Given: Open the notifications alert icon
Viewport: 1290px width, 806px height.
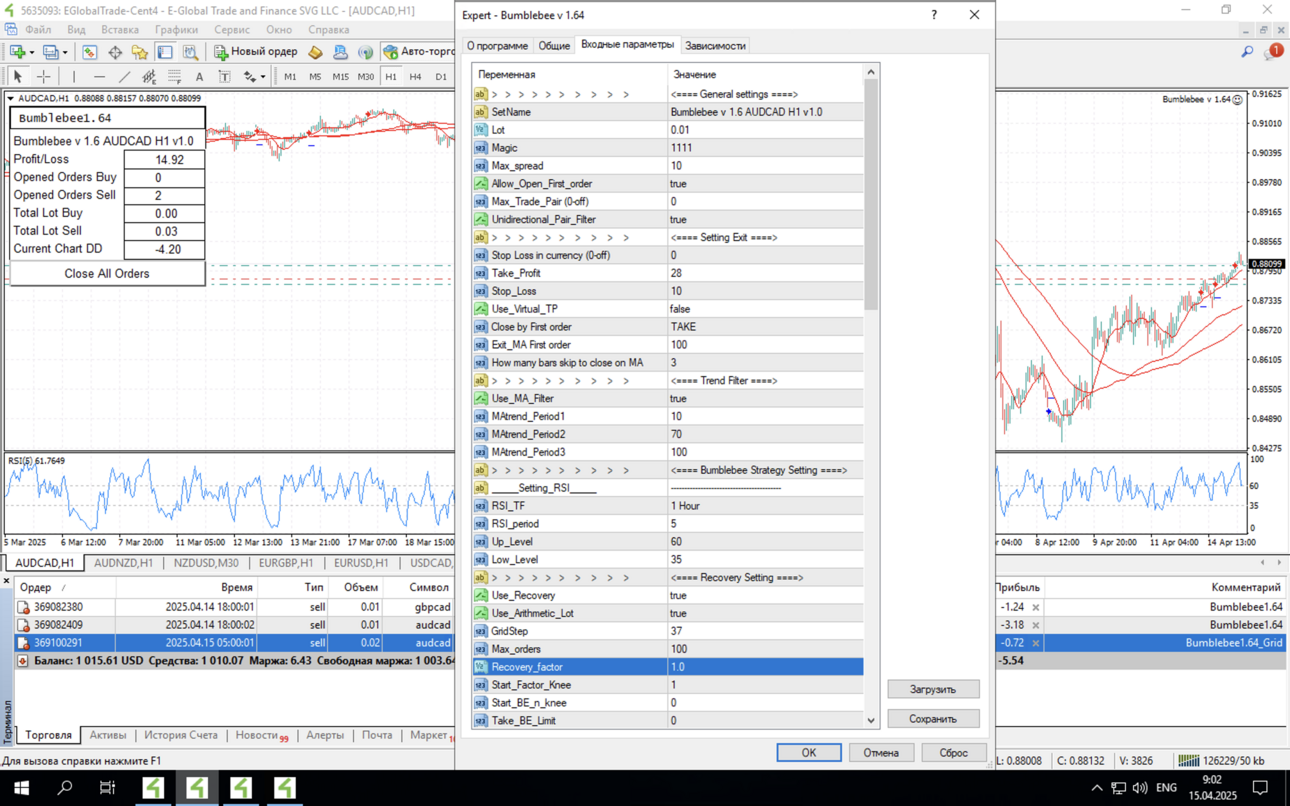Looking at the screenshot, I should 1274,52.
